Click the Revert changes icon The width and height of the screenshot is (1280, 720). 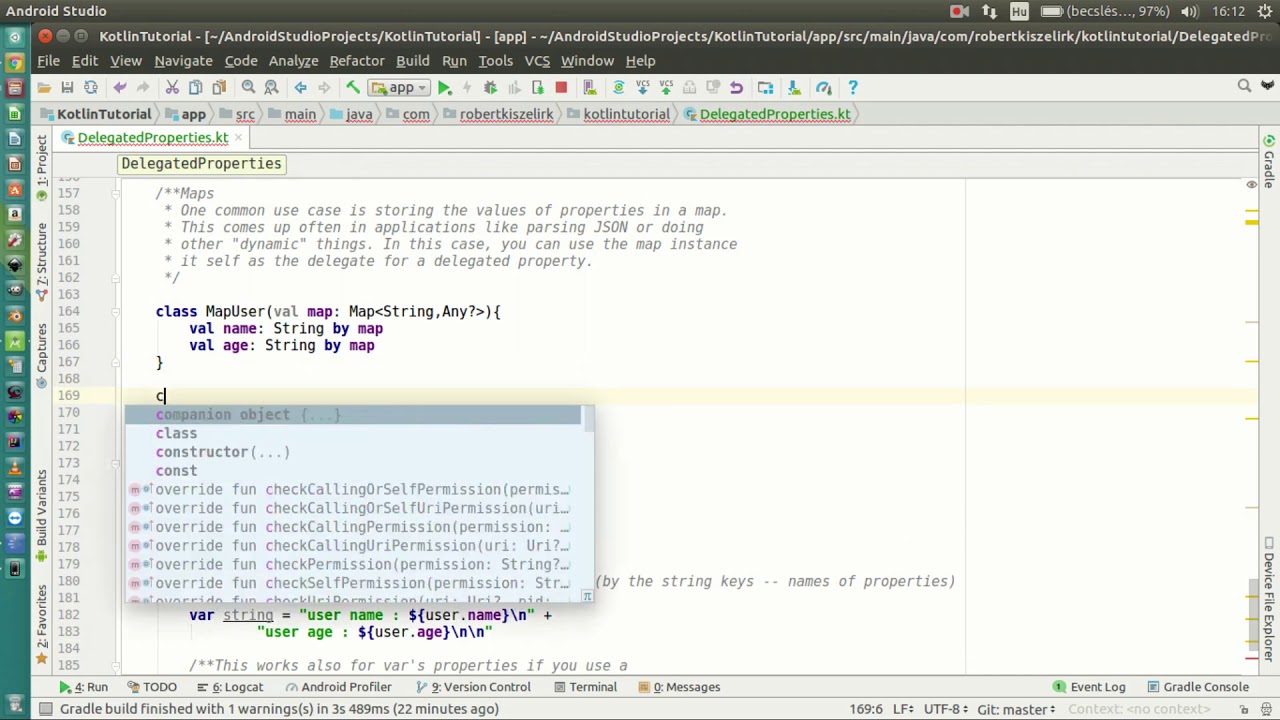(736, 87)
